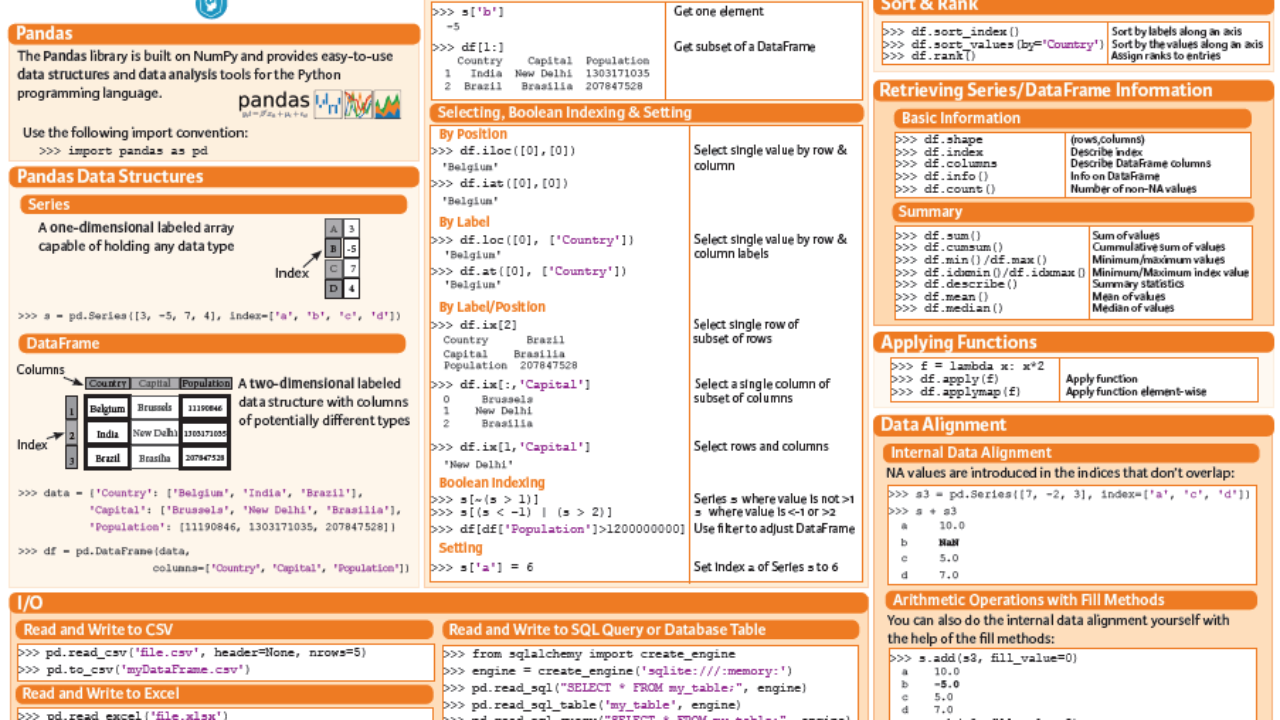1280x720 pixels.
Task: Click the 'By Position' subheading
Action: [x=473, y=134]
